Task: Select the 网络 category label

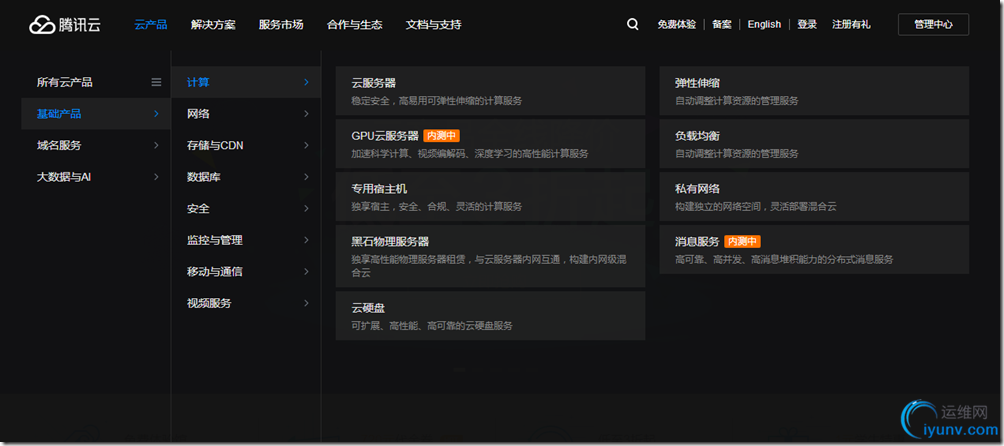Action: pyautogui.click(x=198, y=114)
